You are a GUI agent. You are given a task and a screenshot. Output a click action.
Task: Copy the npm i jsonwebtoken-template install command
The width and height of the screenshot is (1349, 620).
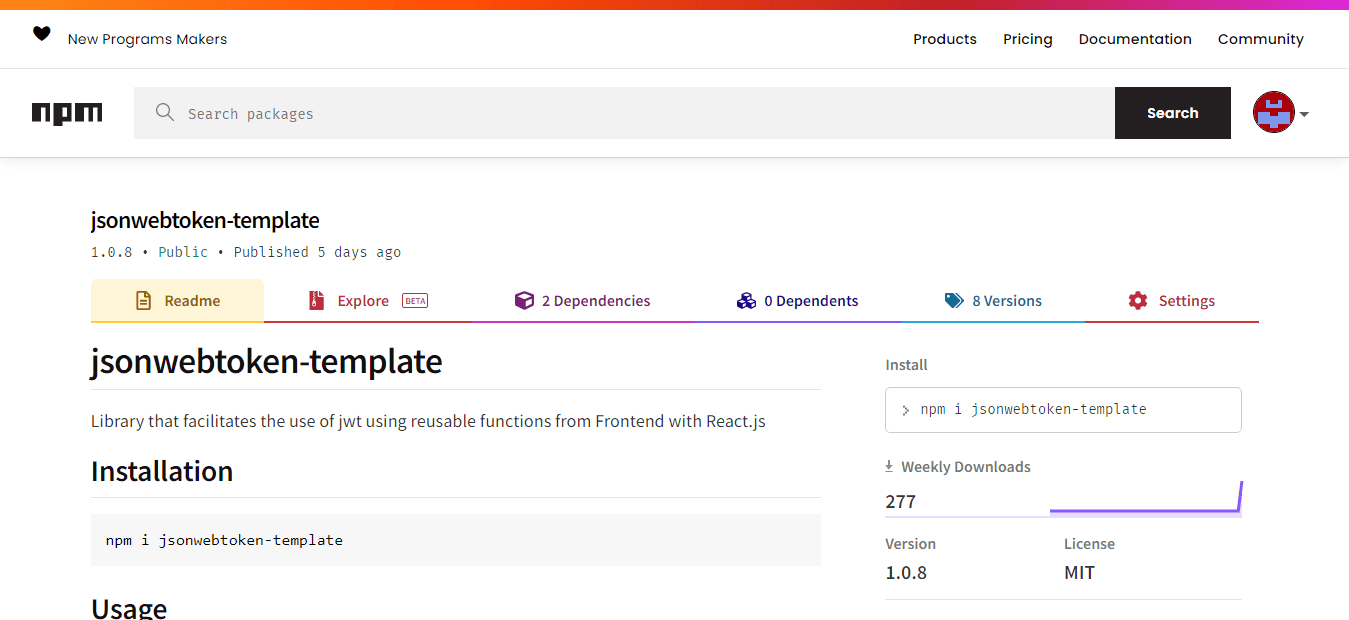click(x=1063, y=410)
